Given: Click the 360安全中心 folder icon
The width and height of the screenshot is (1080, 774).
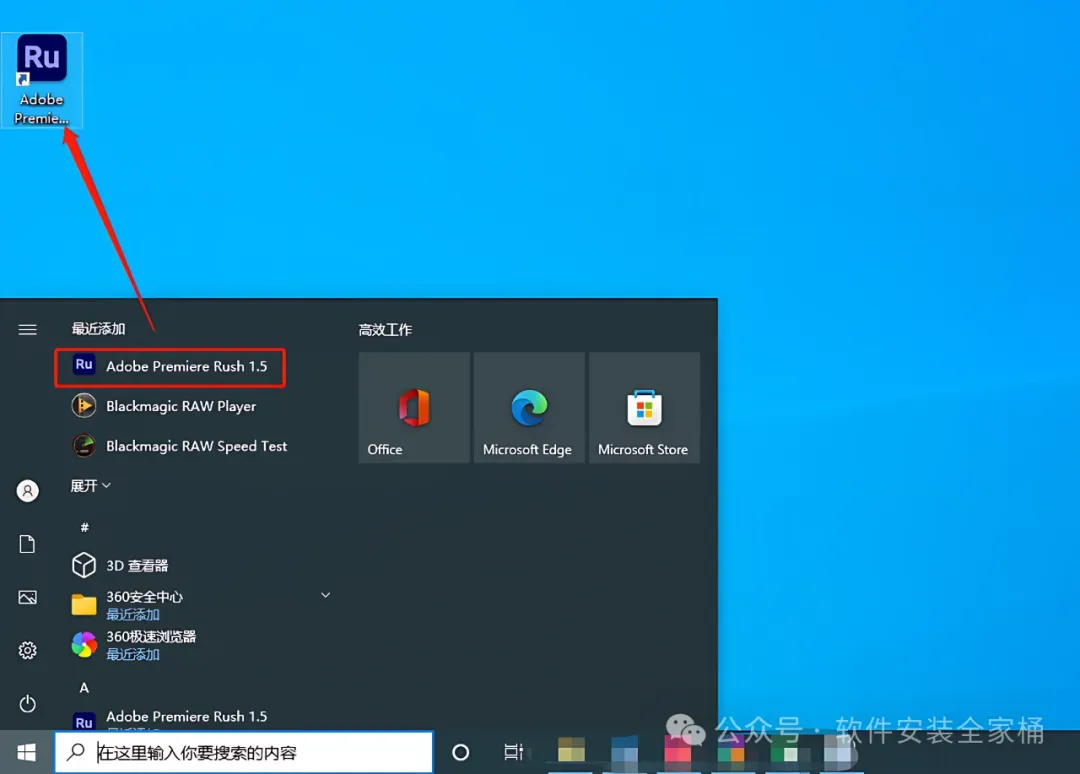Looking at the screenshot, I should click(84, 605).
